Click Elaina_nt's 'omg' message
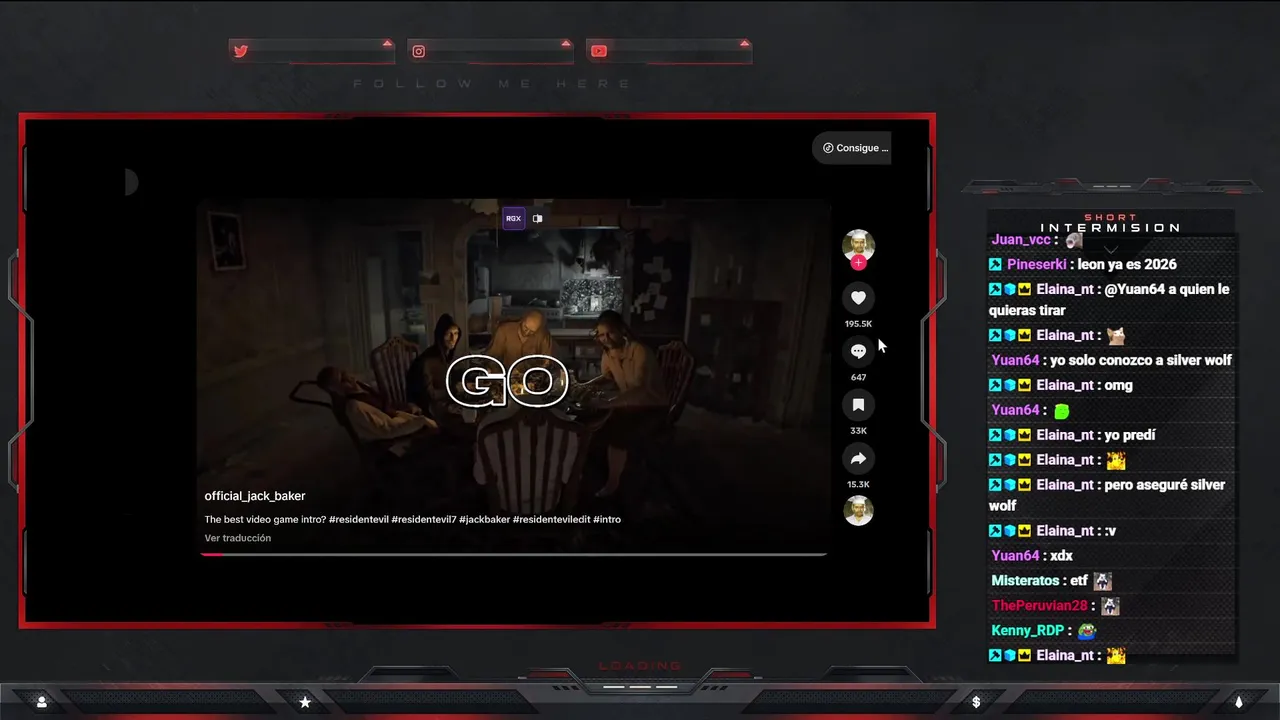The image size is (1280, 720). [x=1119, y=385]
